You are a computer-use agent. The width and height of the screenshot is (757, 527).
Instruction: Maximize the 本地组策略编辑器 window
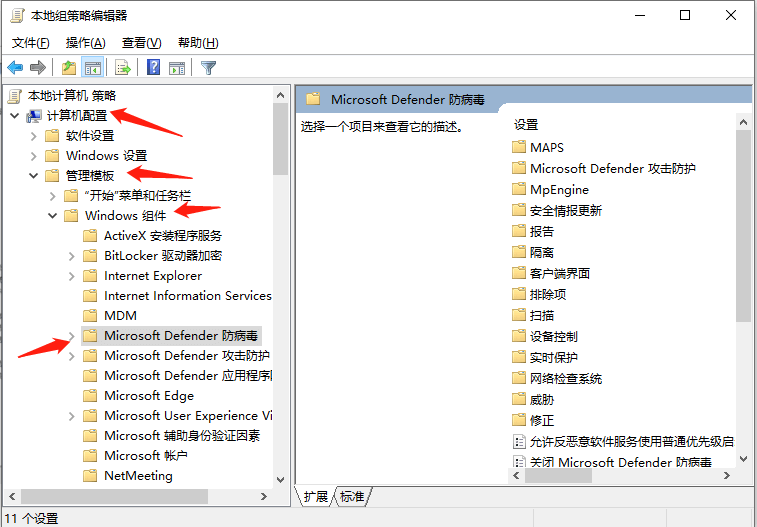(x=685, y=15)
